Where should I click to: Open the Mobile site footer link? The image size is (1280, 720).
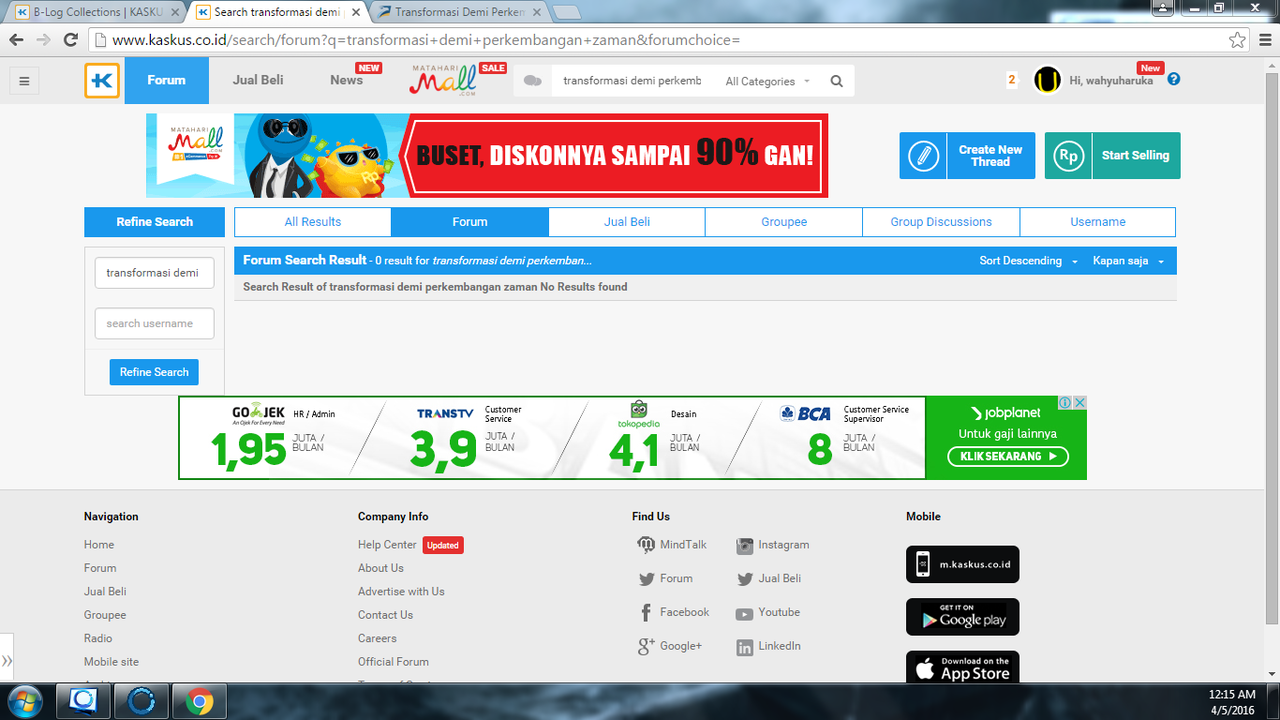pos(111,662)
